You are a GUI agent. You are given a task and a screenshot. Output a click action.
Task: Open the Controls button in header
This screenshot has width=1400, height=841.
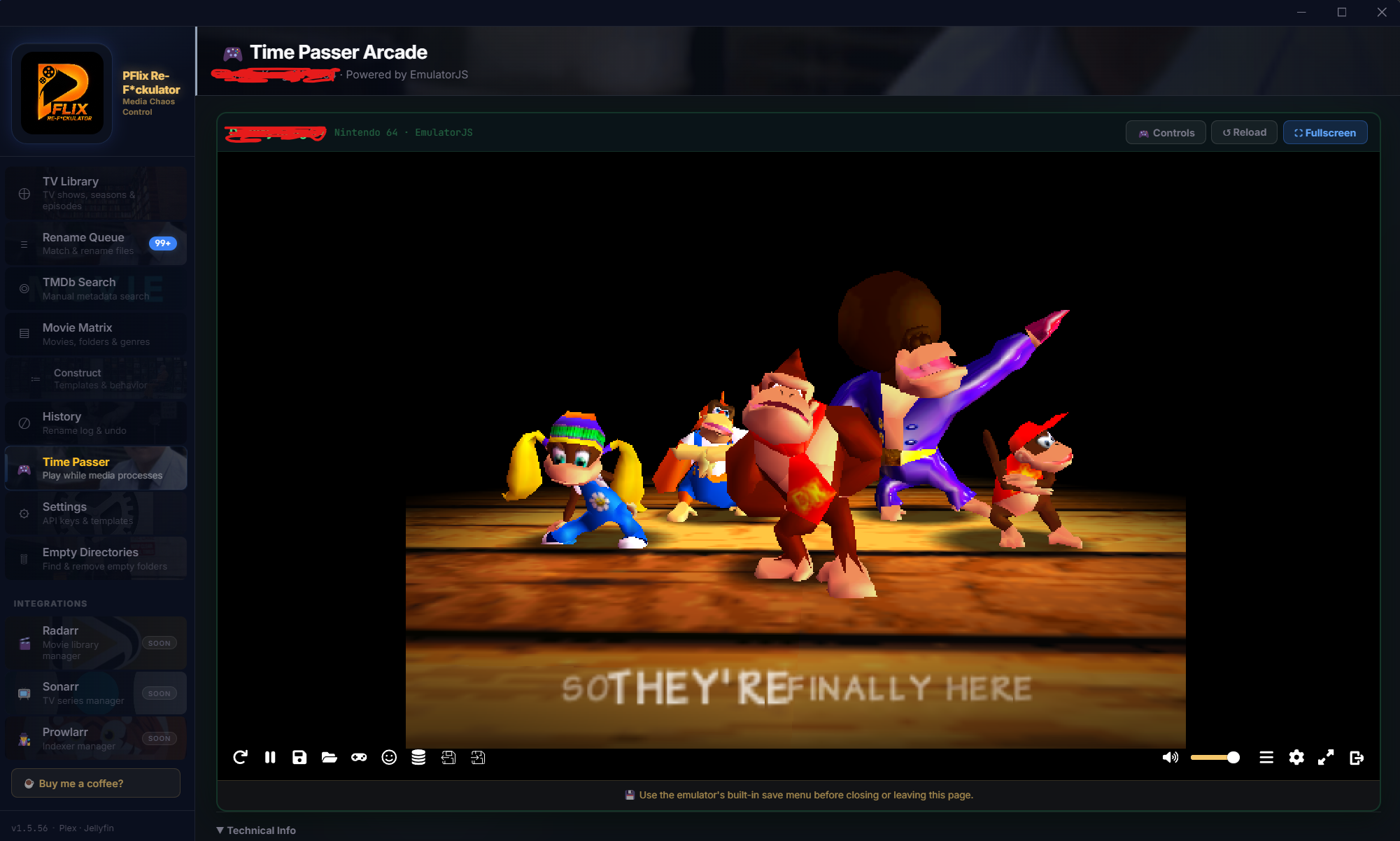click(1166, 132)
